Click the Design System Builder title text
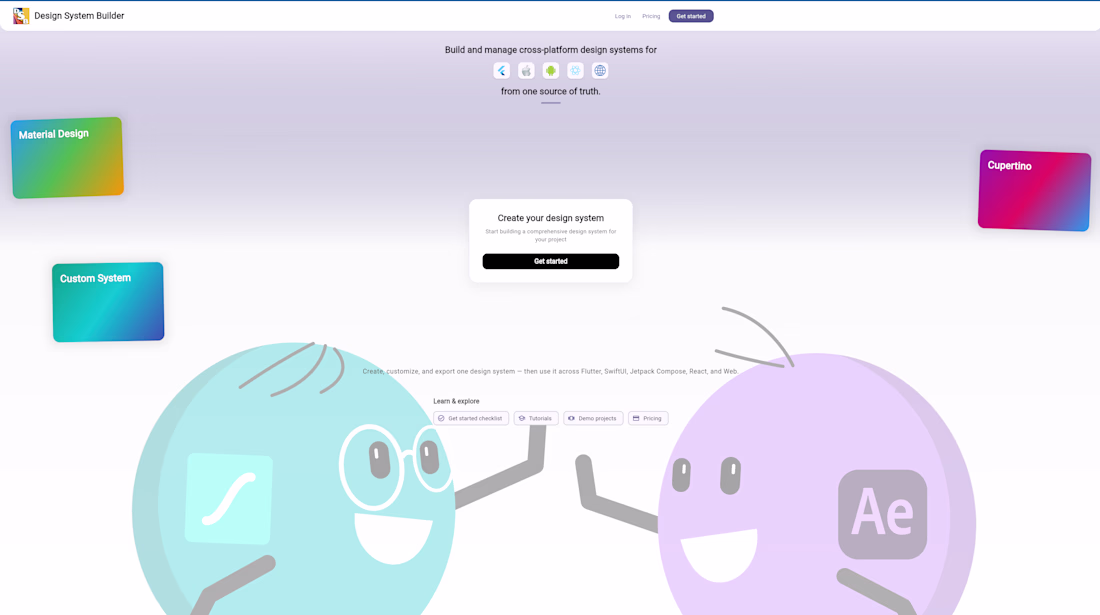Screen dimensions: 1100x615 [79, 16]
